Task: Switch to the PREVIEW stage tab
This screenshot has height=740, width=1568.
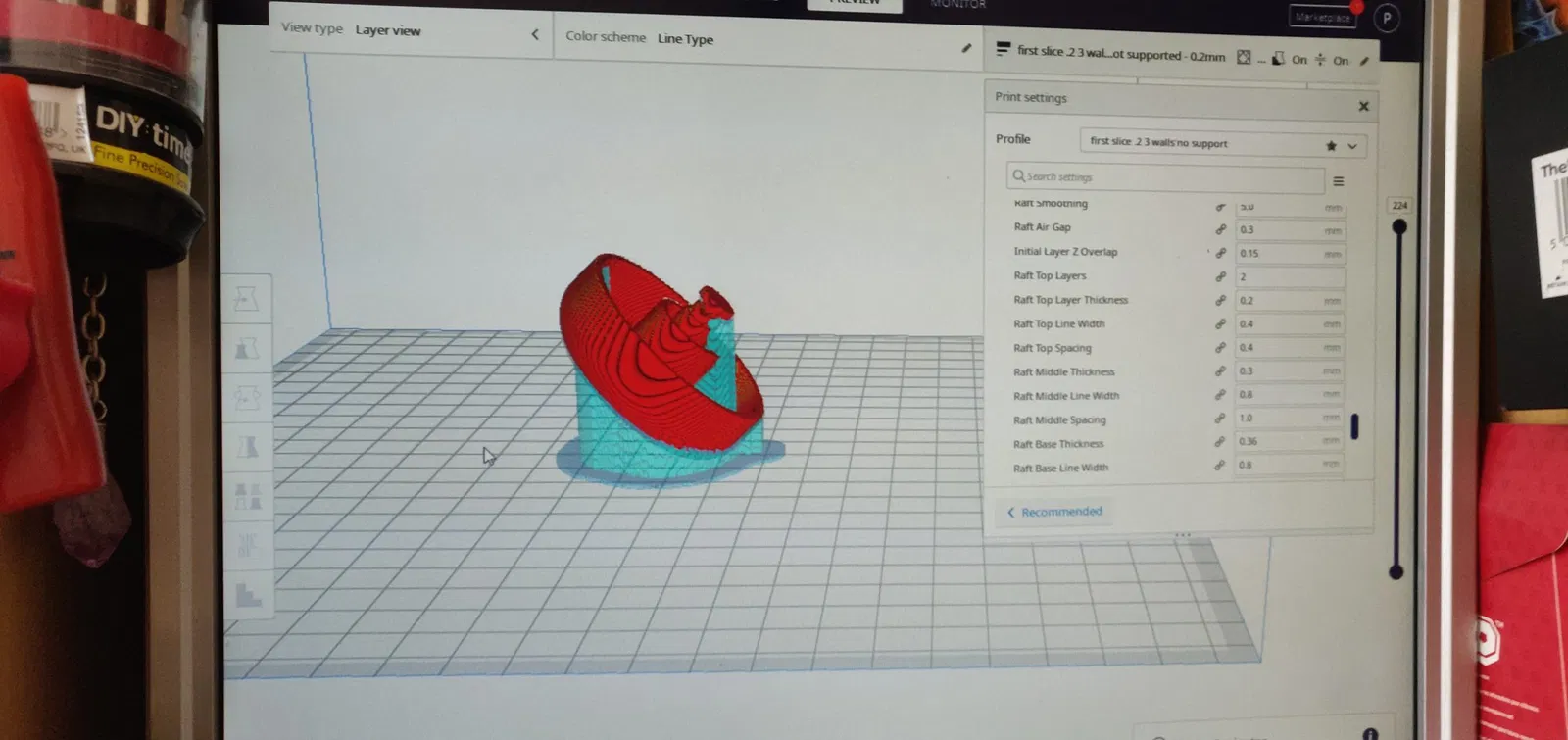Action: (855, 4)
